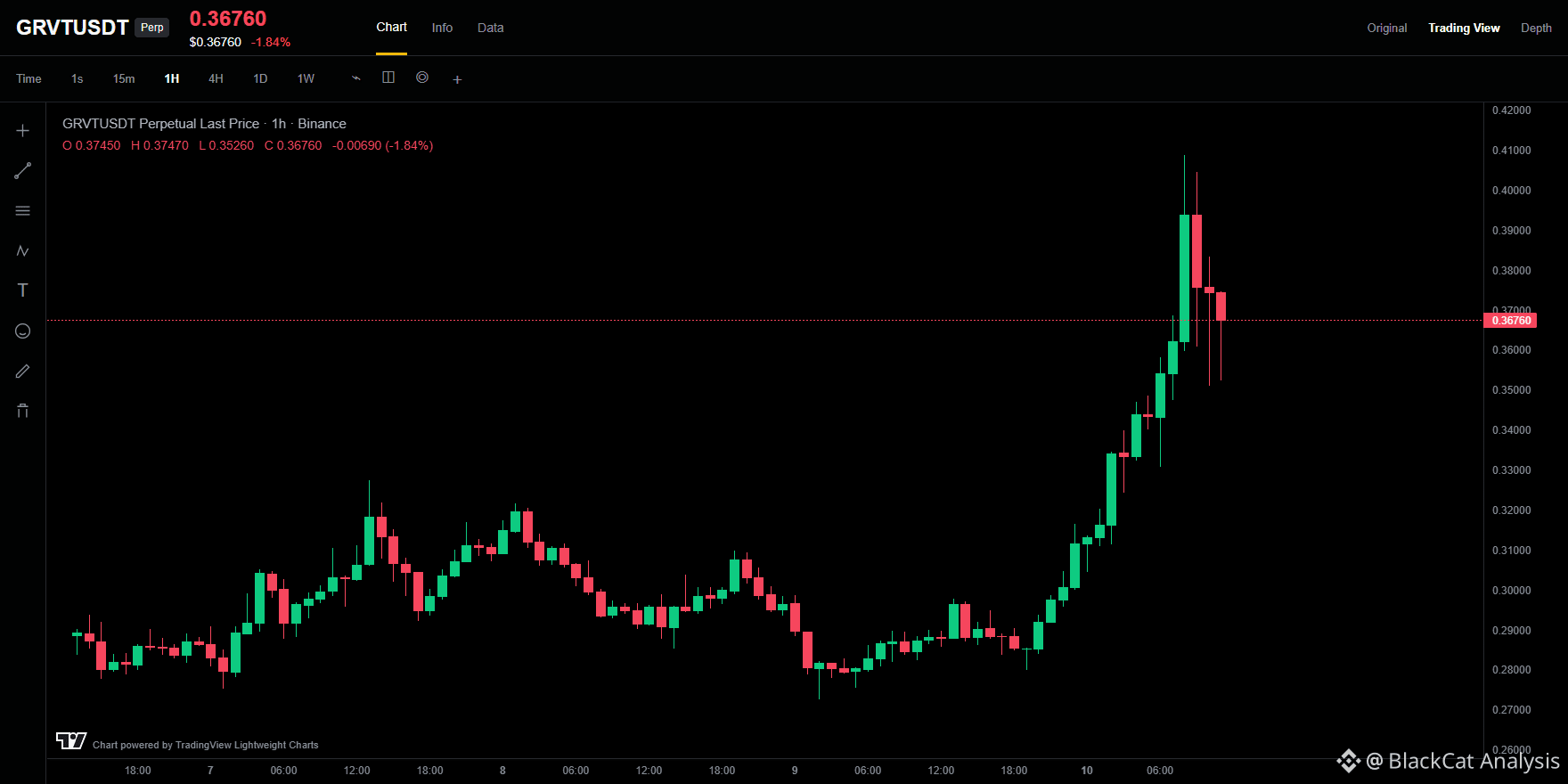Click the 0.42000 price axis label
This screenshot has height=784, width=1568.
click(x=1512, y=110)
